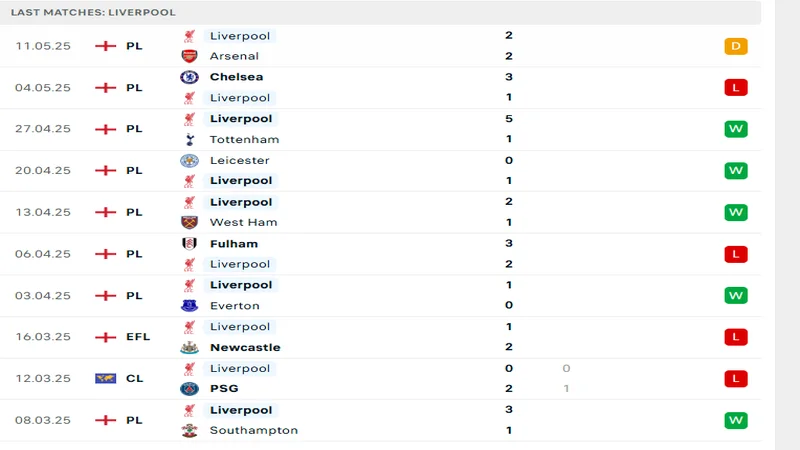Click the Southampton club crest
Image resolution: width=800 pixels, height=450 pixels.
[x=189, y=430]
